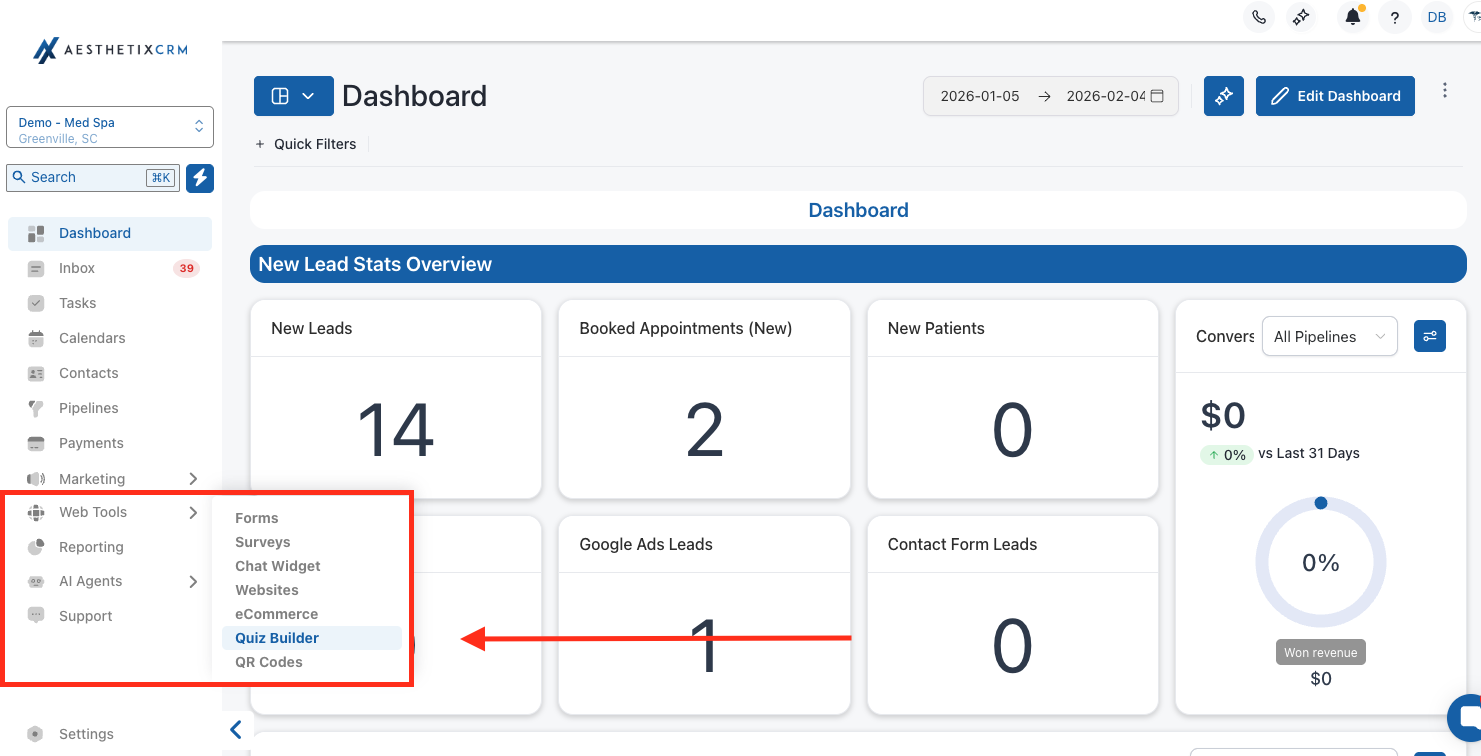
Task: Click the Booked Appointments (New) count 2
Action: coord(705,430)
